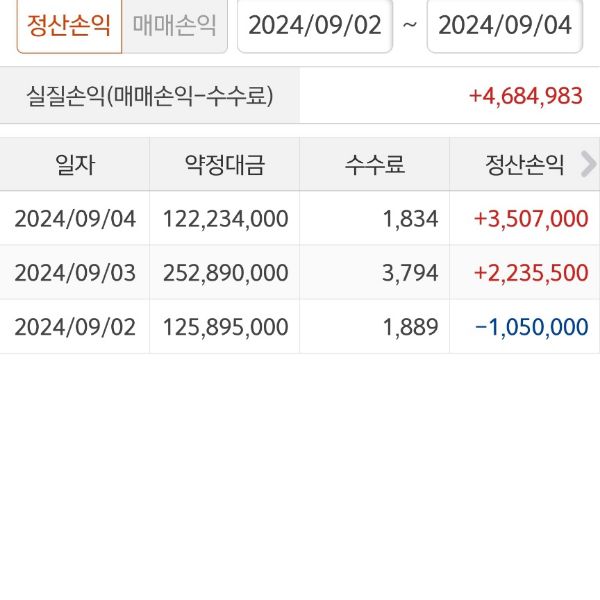Viewport: 600px width, 600px height.
Task: Click the 약정대금 column header
Action: pos(224,165)
